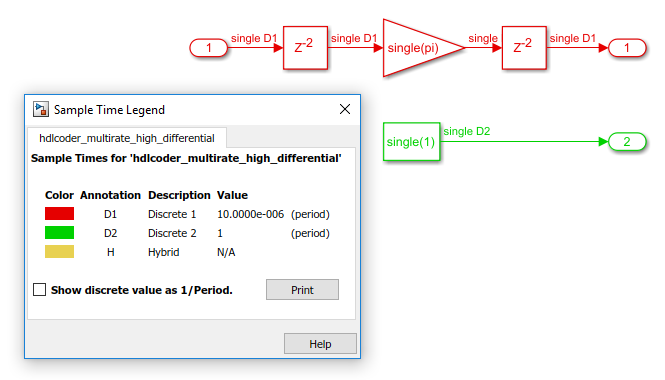Open the hdlcoder_multirate_high_differential tab
665x380 pixels.
pos(127,138)
